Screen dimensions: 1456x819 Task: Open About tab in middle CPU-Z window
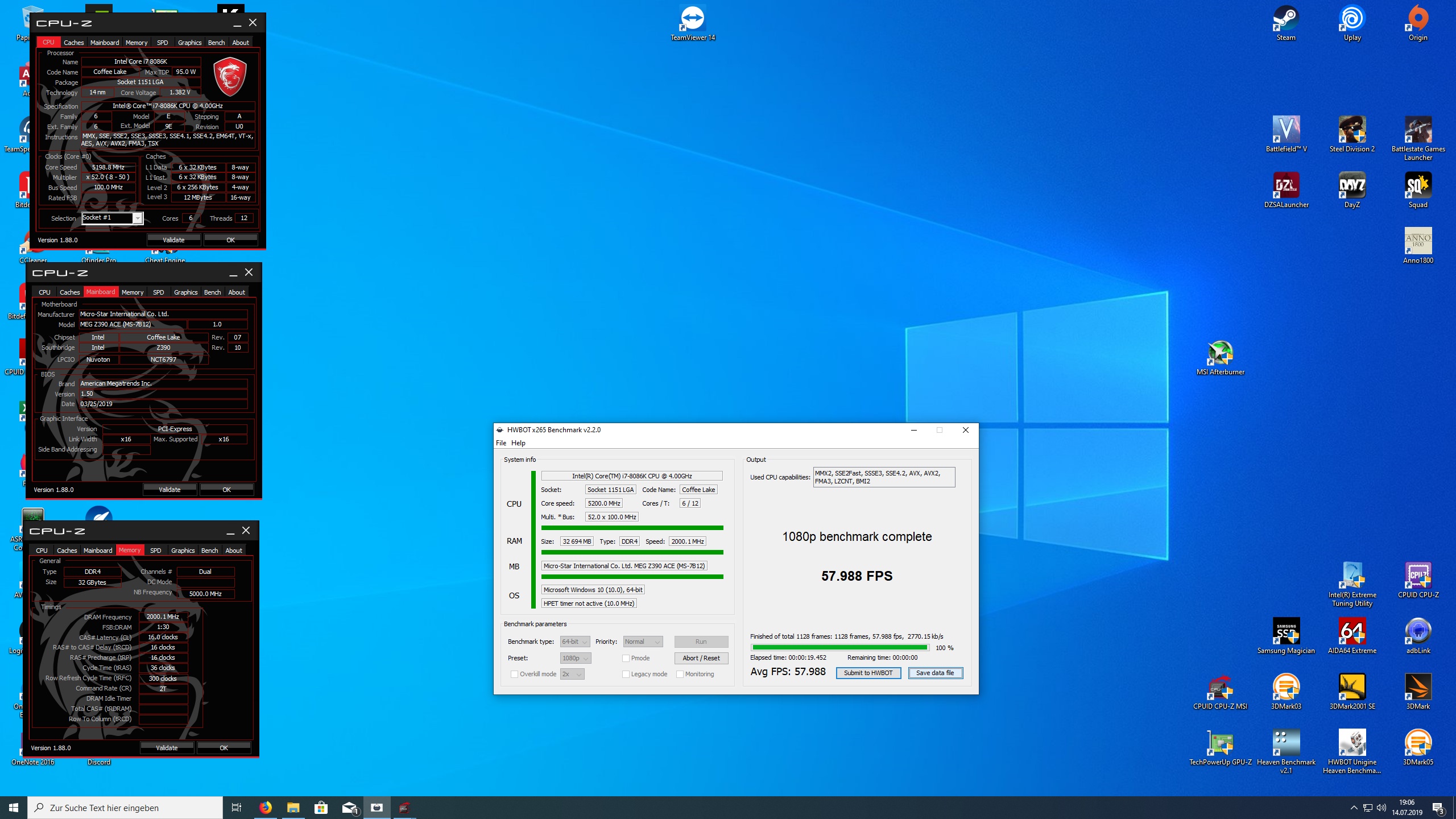pyautogui.click(x=237, y=292)
